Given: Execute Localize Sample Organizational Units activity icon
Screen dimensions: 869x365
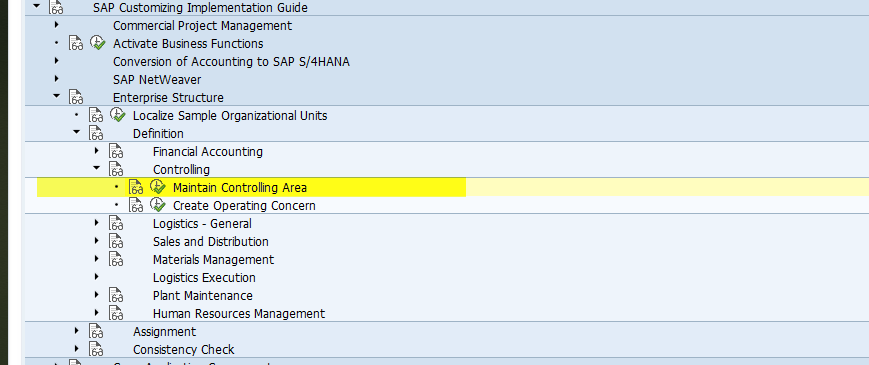Looking at the screenshot, I should 117,115.
